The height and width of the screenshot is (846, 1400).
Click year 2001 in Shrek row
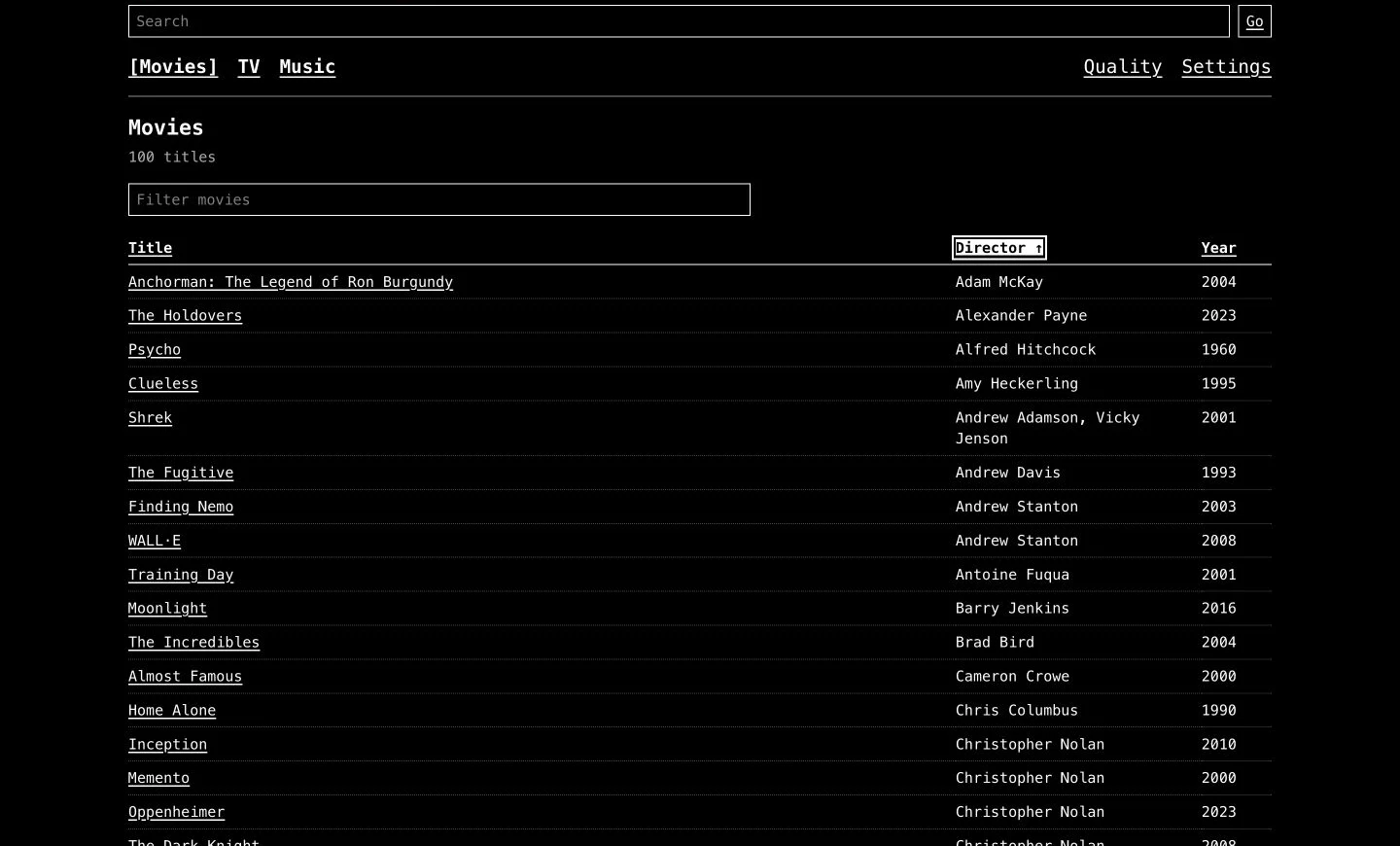[x=1218, y=418]
